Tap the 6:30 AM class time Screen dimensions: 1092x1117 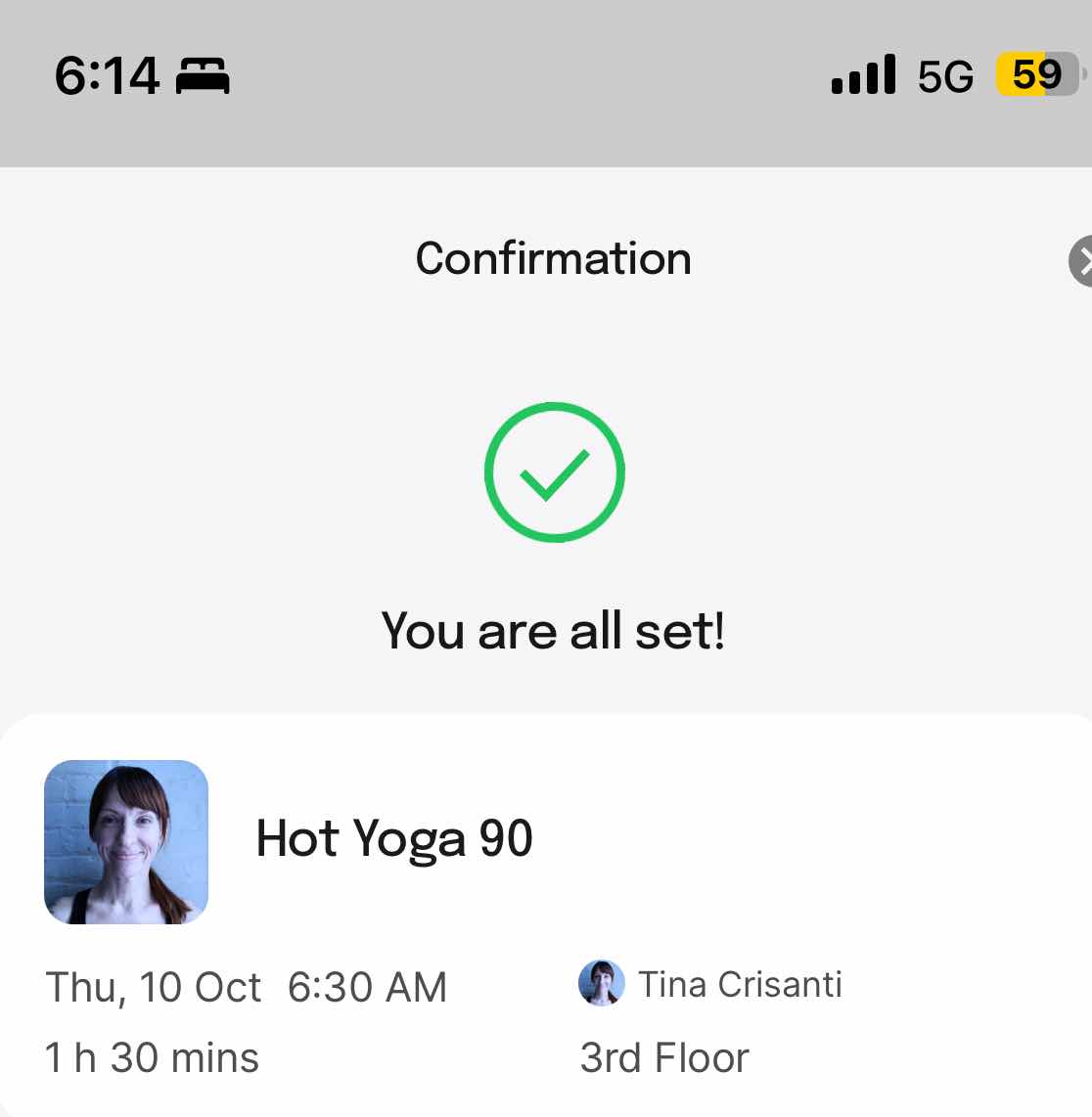tap(367, 987)
